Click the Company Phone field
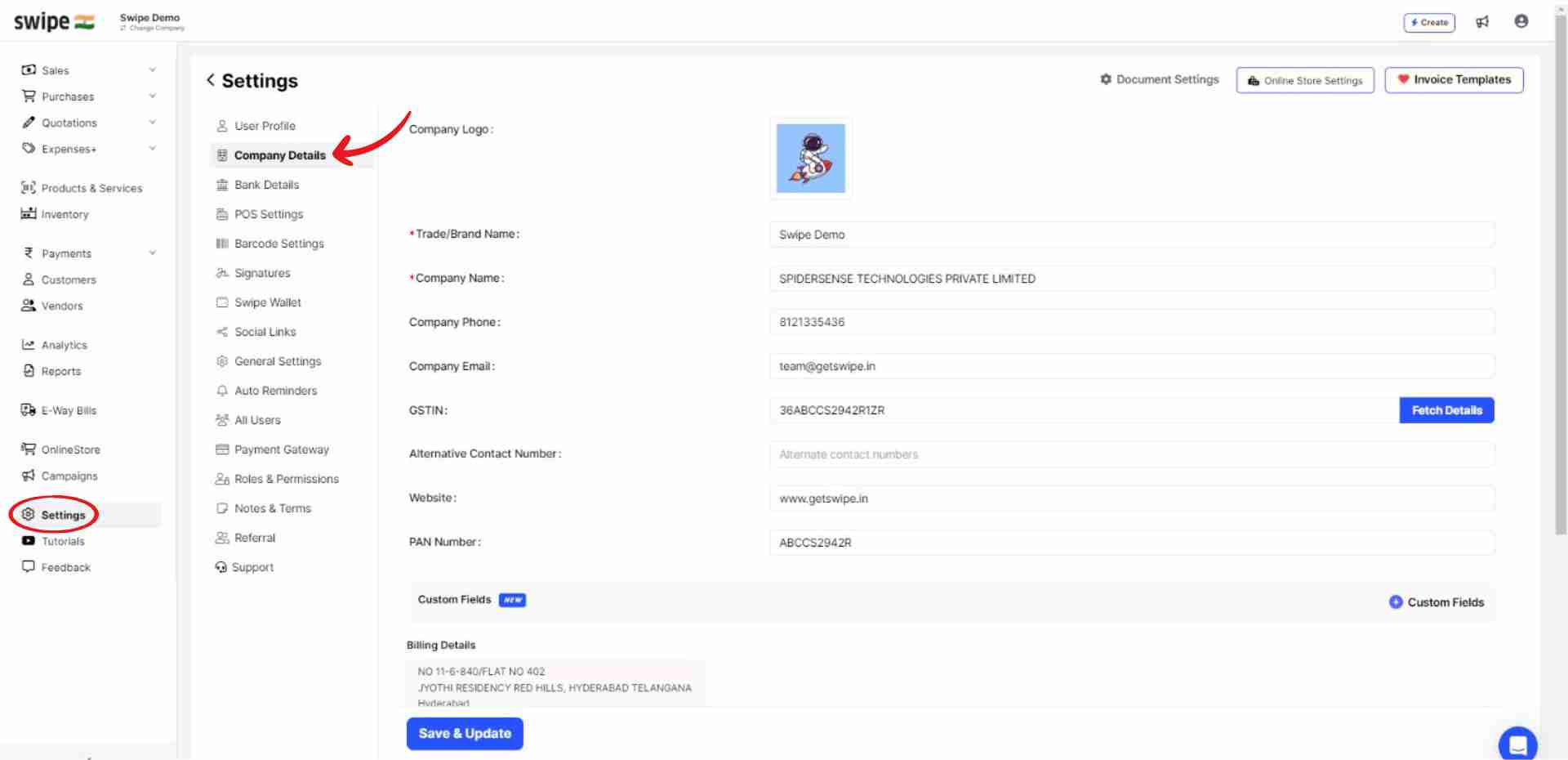 1132,322
